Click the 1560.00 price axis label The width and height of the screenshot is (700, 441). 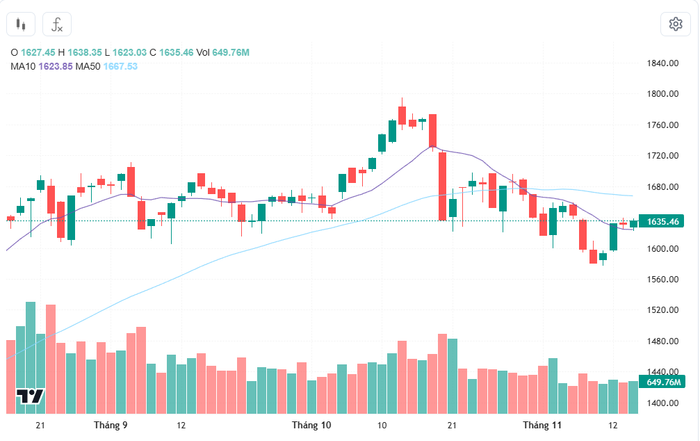[x=663, y=280]
